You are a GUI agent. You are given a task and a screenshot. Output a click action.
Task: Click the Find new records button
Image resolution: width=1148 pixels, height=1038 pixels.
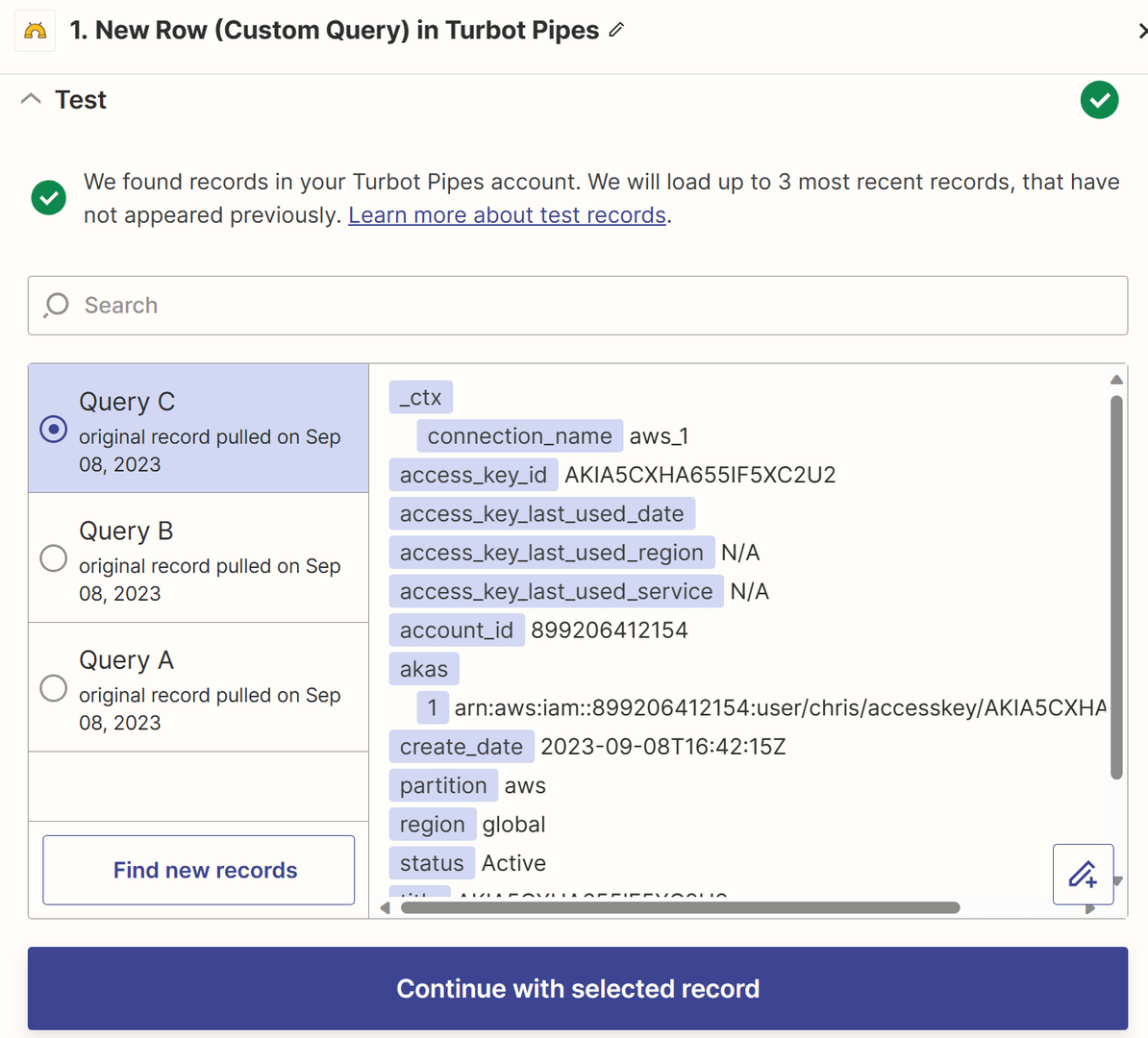tap(198, 870)
